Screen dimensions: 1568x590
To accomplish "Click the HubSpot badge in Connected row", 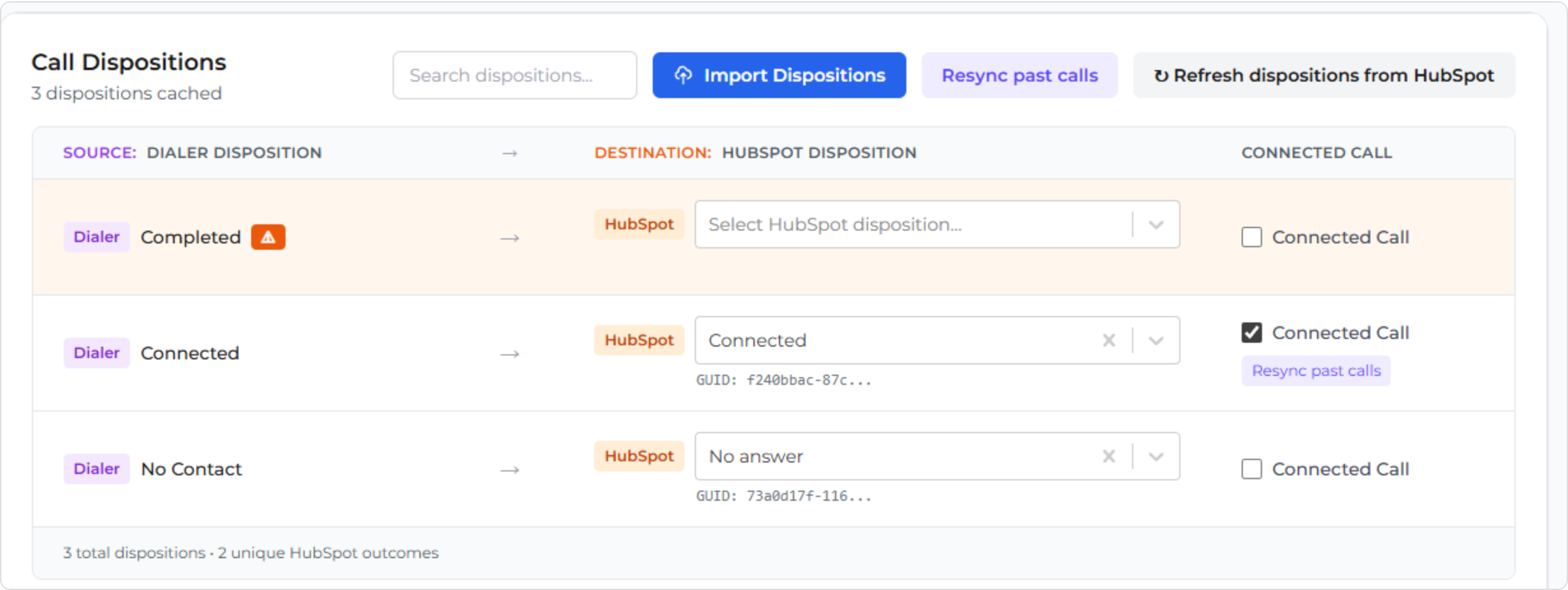I will coord(639,340).
